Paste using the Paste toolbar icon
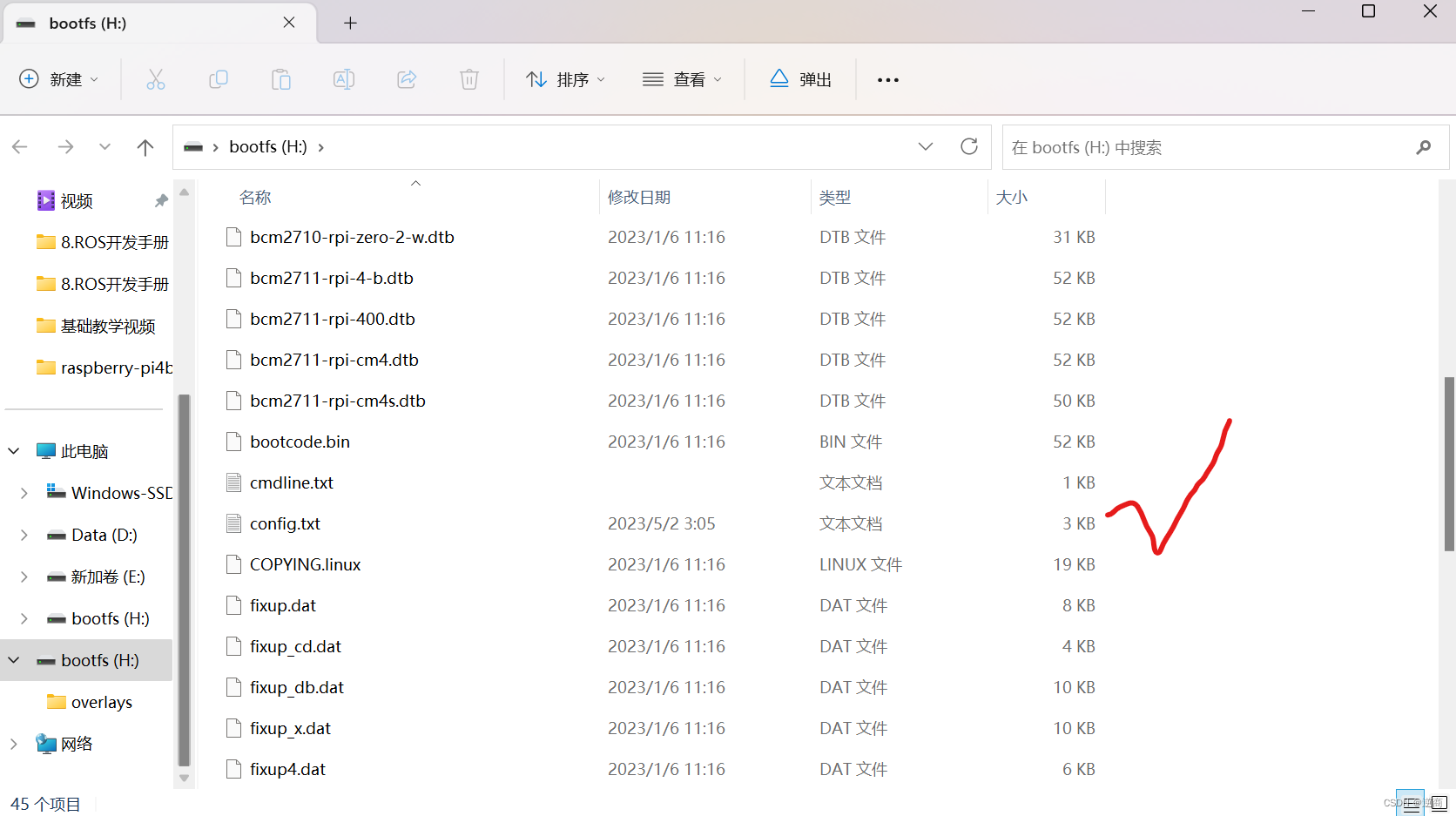Screen dimensions: 1456x816 pyautogui.click(x=281, y=78)
